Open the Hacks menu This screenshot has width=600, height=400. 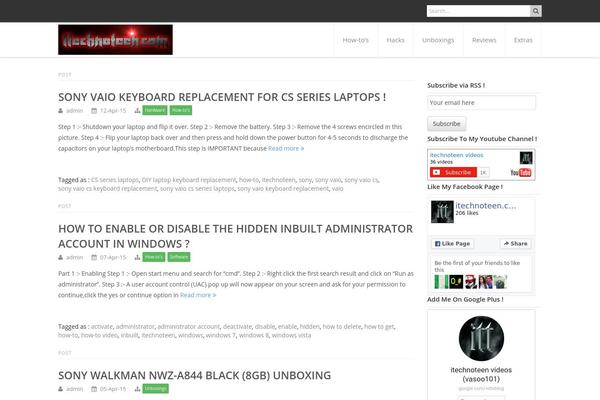point(395,40)
